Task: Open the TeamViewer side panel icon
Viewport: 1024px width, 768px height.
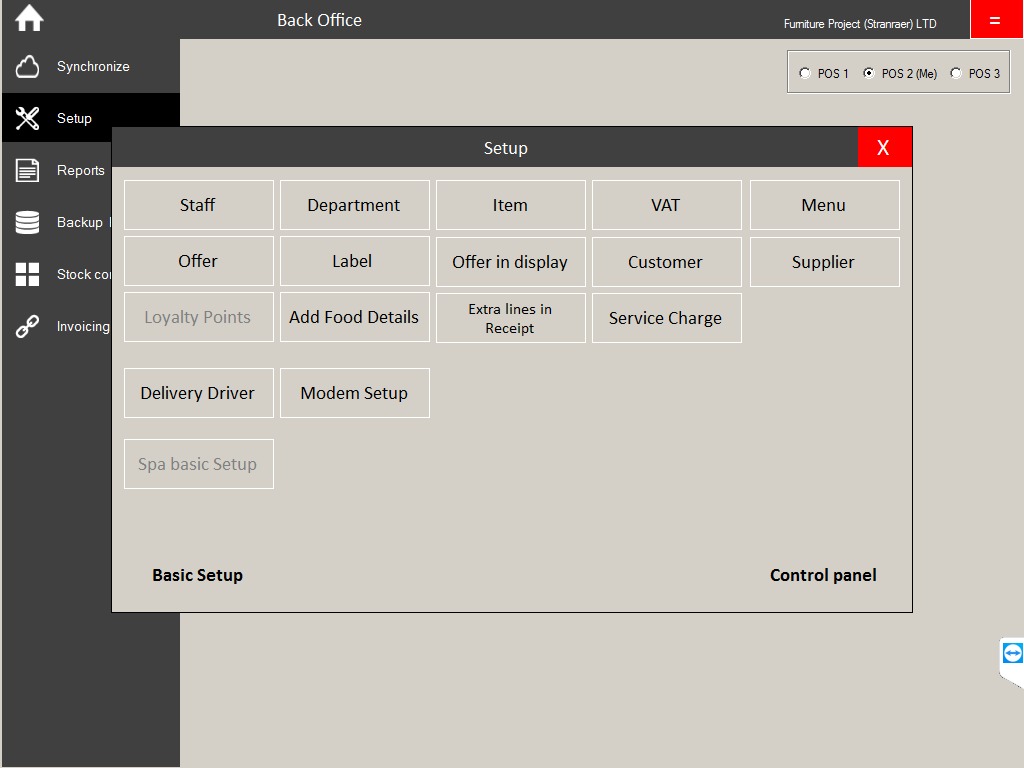Action: tap(1012, 654)
